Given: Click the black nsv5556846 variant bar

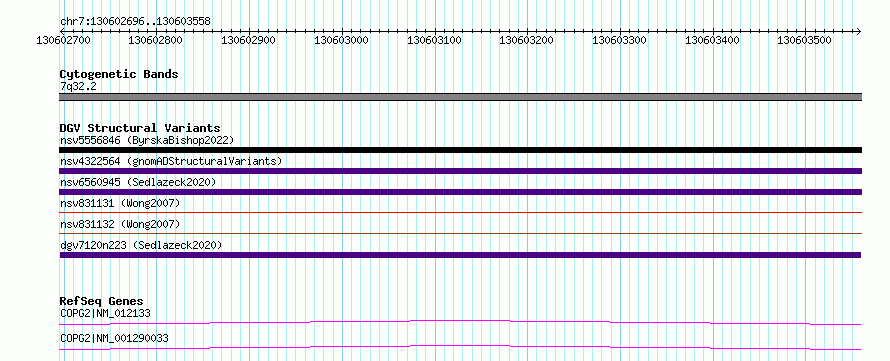Looking at the screenshot, I should (460, 150).
